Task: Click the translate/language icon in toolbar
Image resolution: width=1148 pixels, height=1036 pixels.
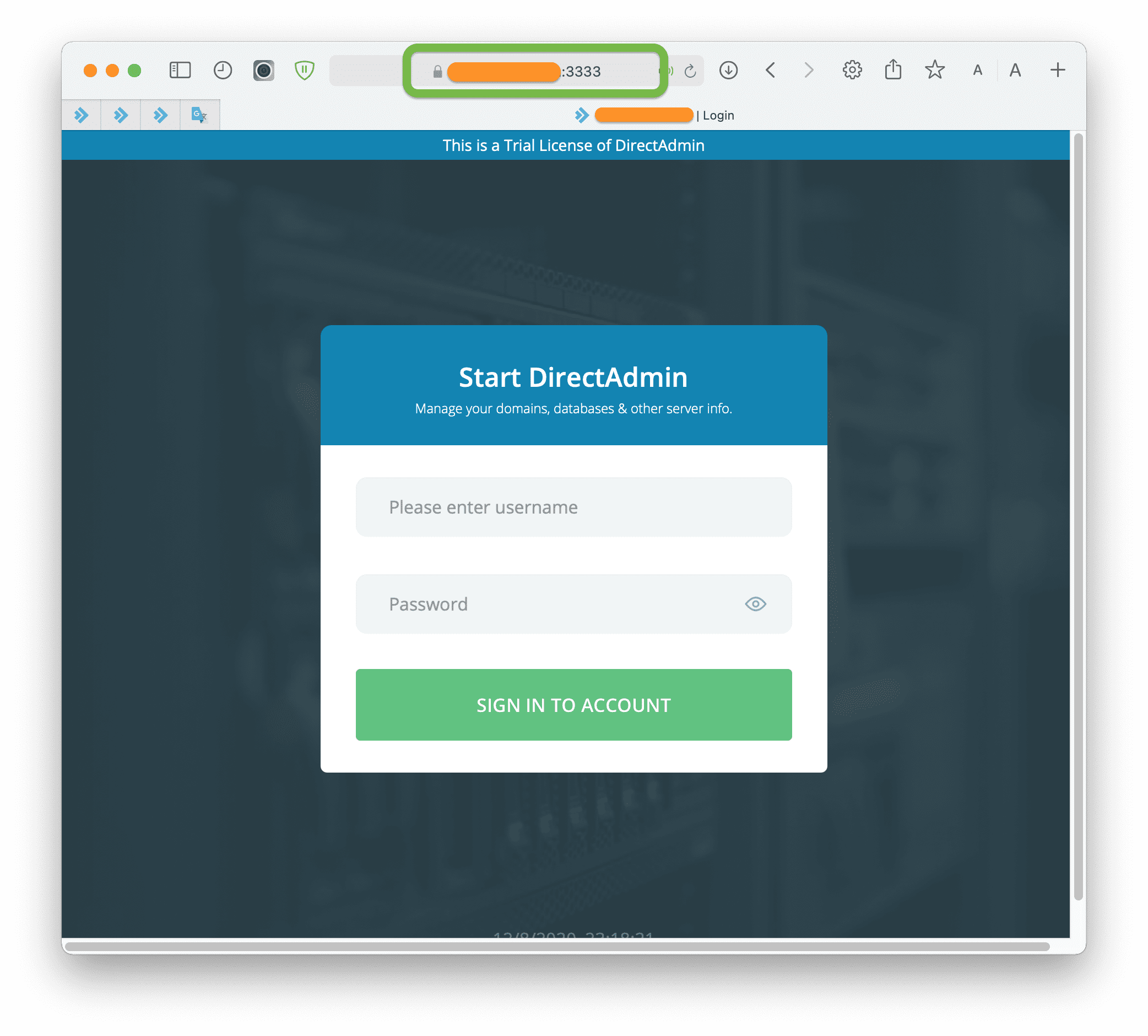Action: pos(198,115)
